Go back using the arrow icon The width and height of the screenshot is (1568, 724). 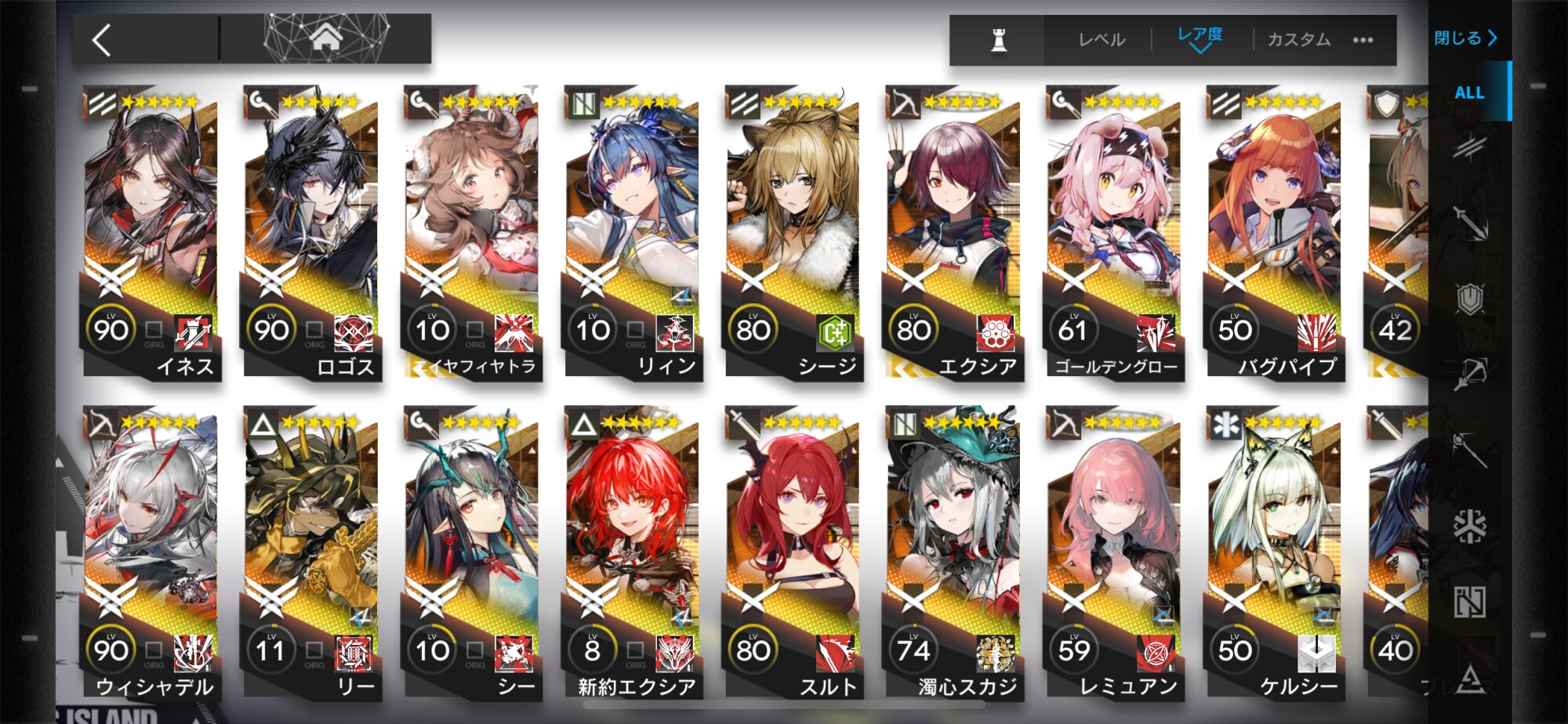coord(102,39)
